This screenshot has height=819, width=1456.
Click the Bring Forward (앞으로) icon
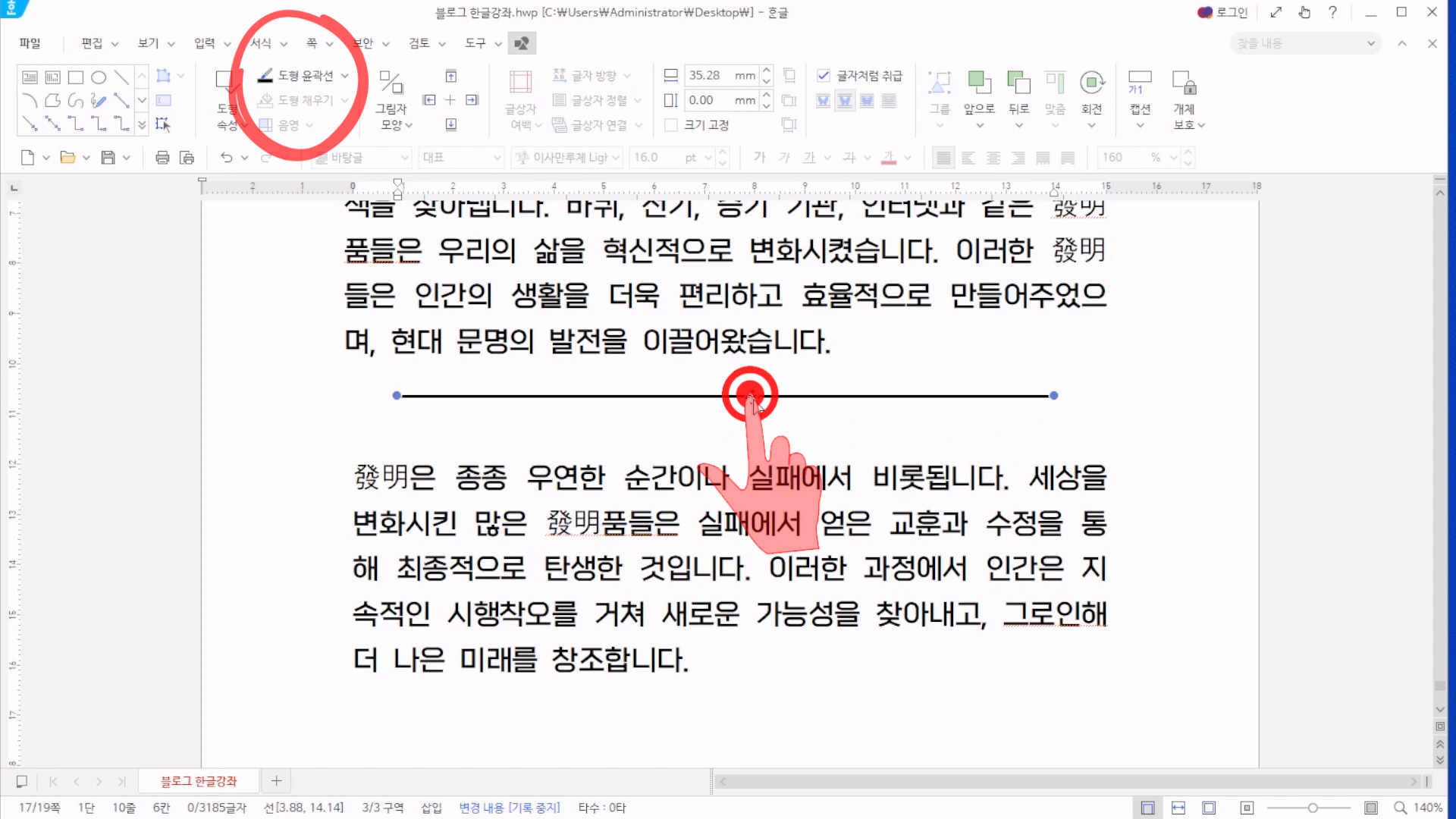click(x=979, y=82)
